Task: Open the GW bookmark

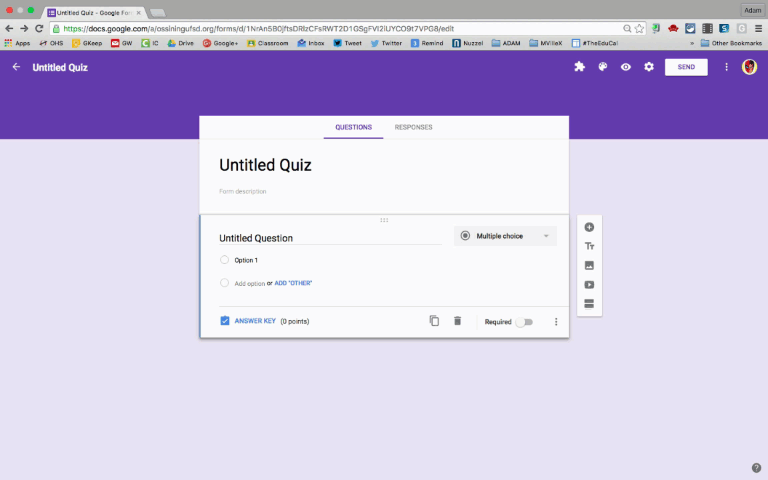Action: [x=121, y=43]
